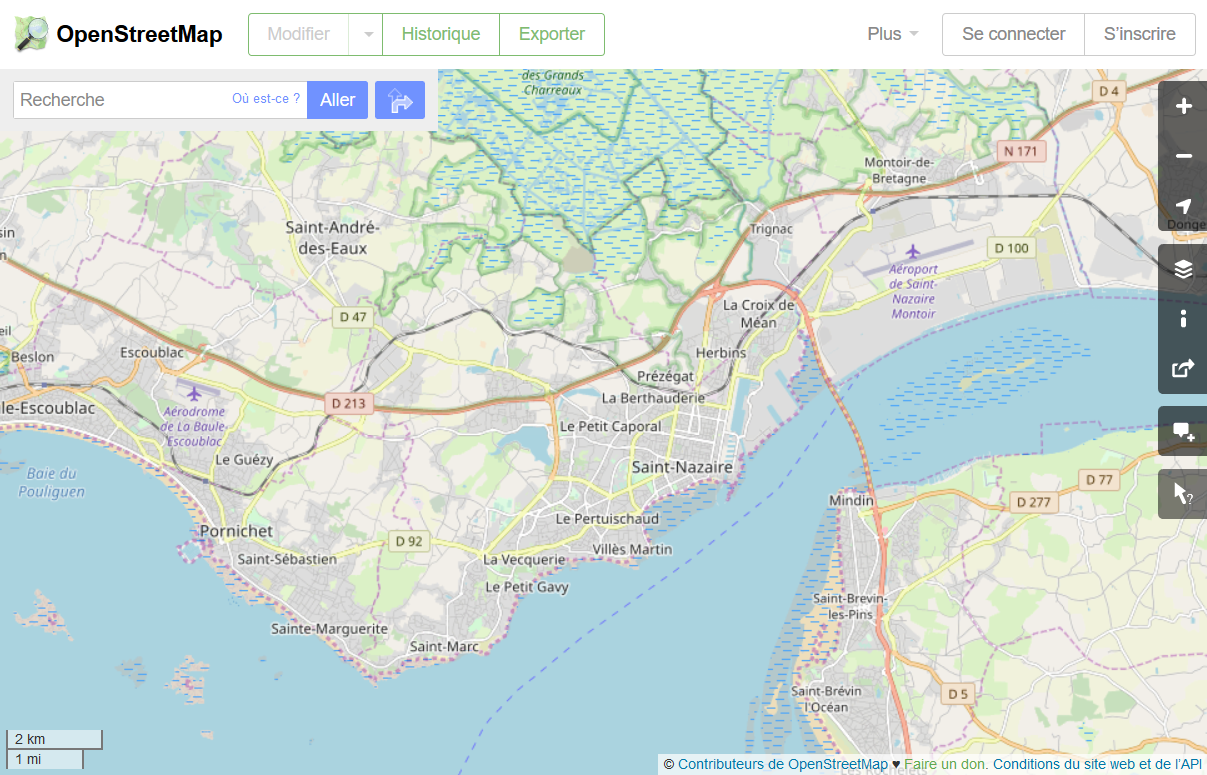
Task: Click the La Baule-Escoublac aerodrome icon
Action: [194, 392]
